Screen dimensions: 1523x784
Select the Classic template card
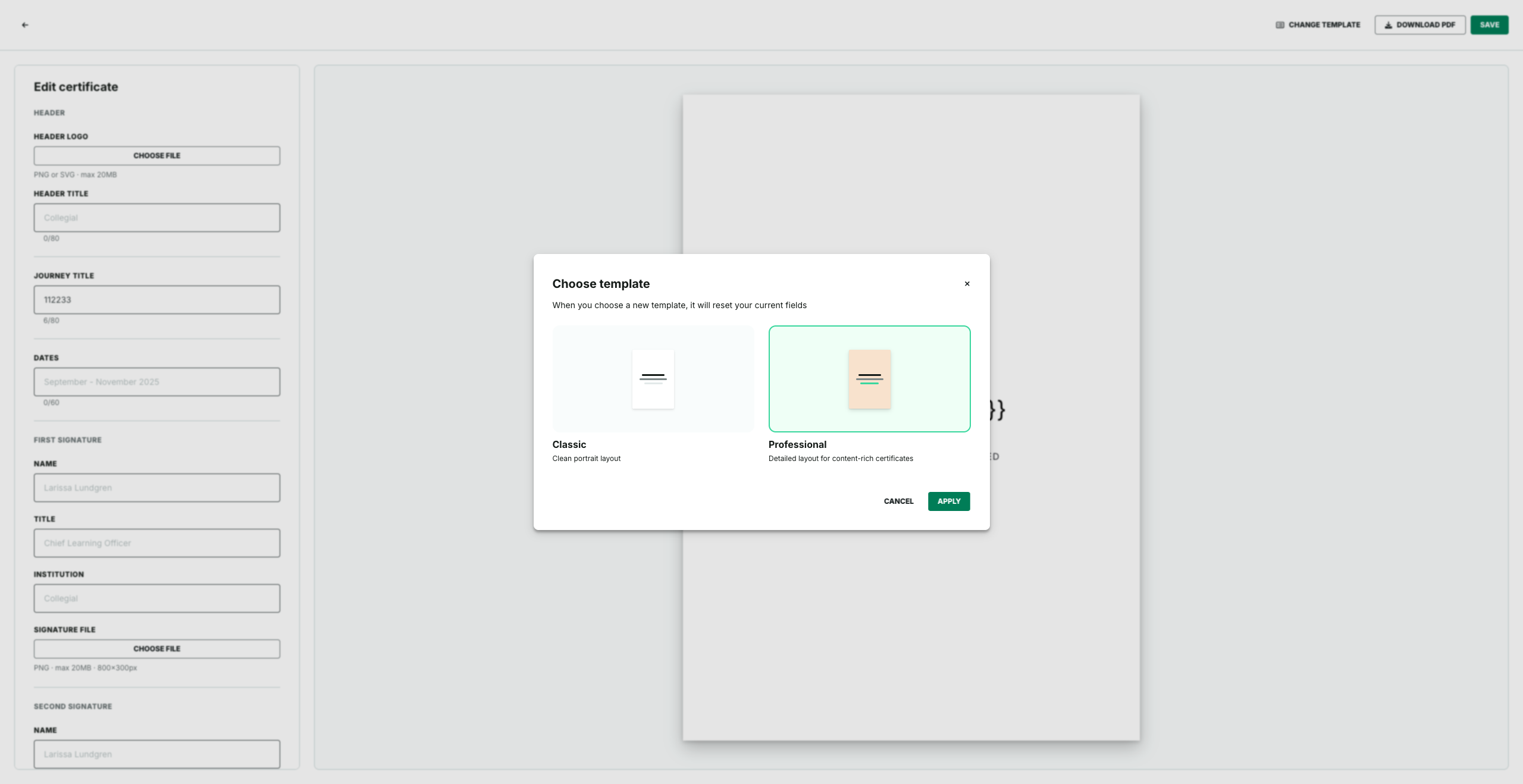tap(653, 379)
